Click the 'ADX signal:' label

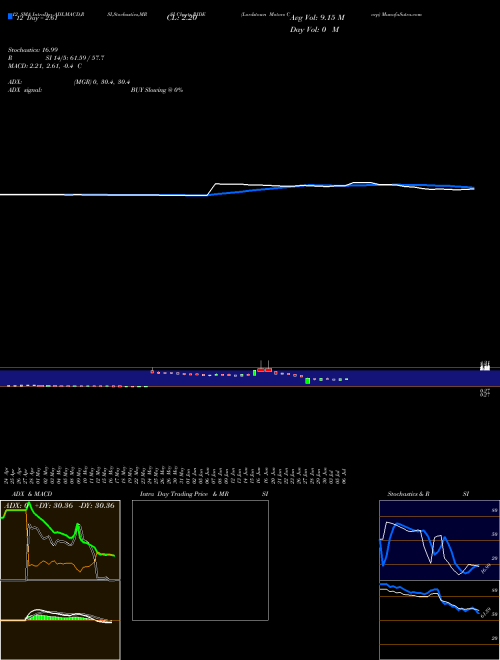click(25, 90)
